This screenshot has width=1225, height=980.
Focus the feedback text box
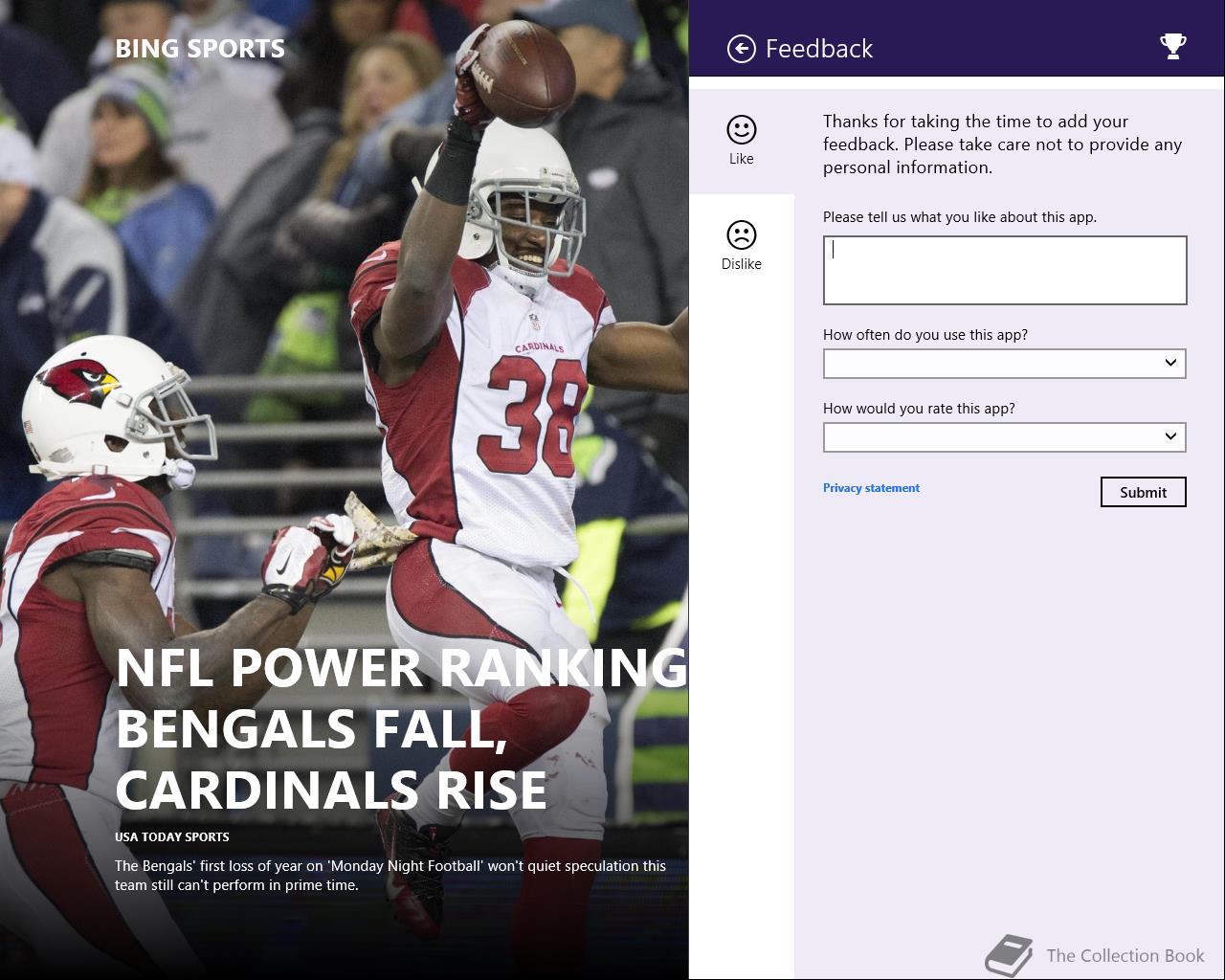pos(1005,270)
